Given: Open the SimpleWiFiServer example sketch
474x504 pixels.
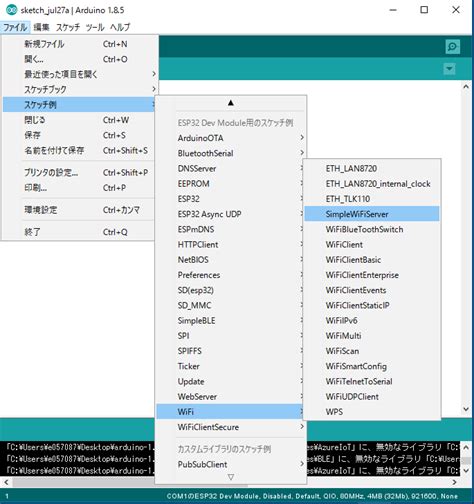Looking at the screenshot, I should 372,214.
